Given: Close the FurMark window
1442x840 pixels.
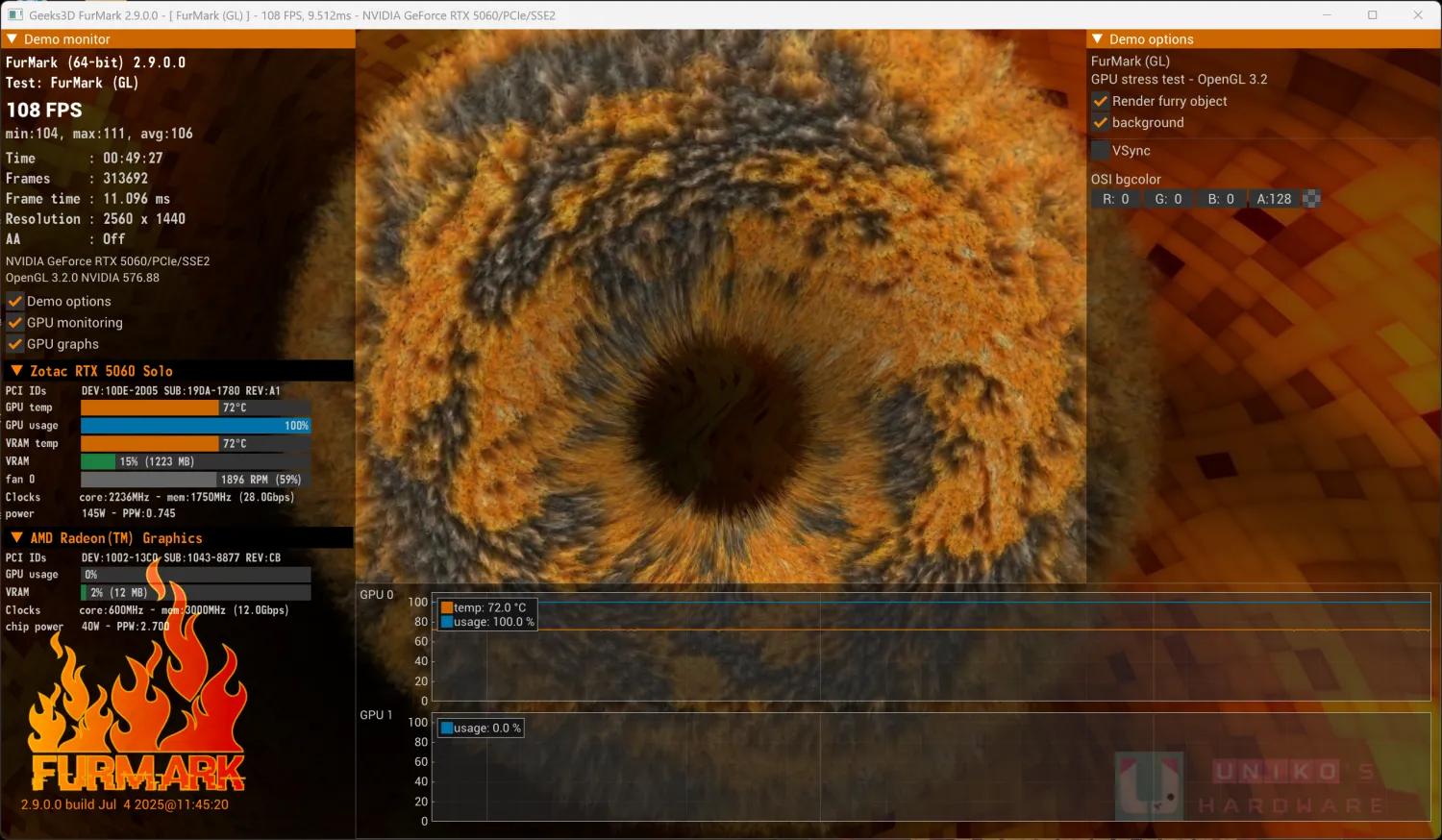Looking at the screenshot, I should [x=1418, y=15].
